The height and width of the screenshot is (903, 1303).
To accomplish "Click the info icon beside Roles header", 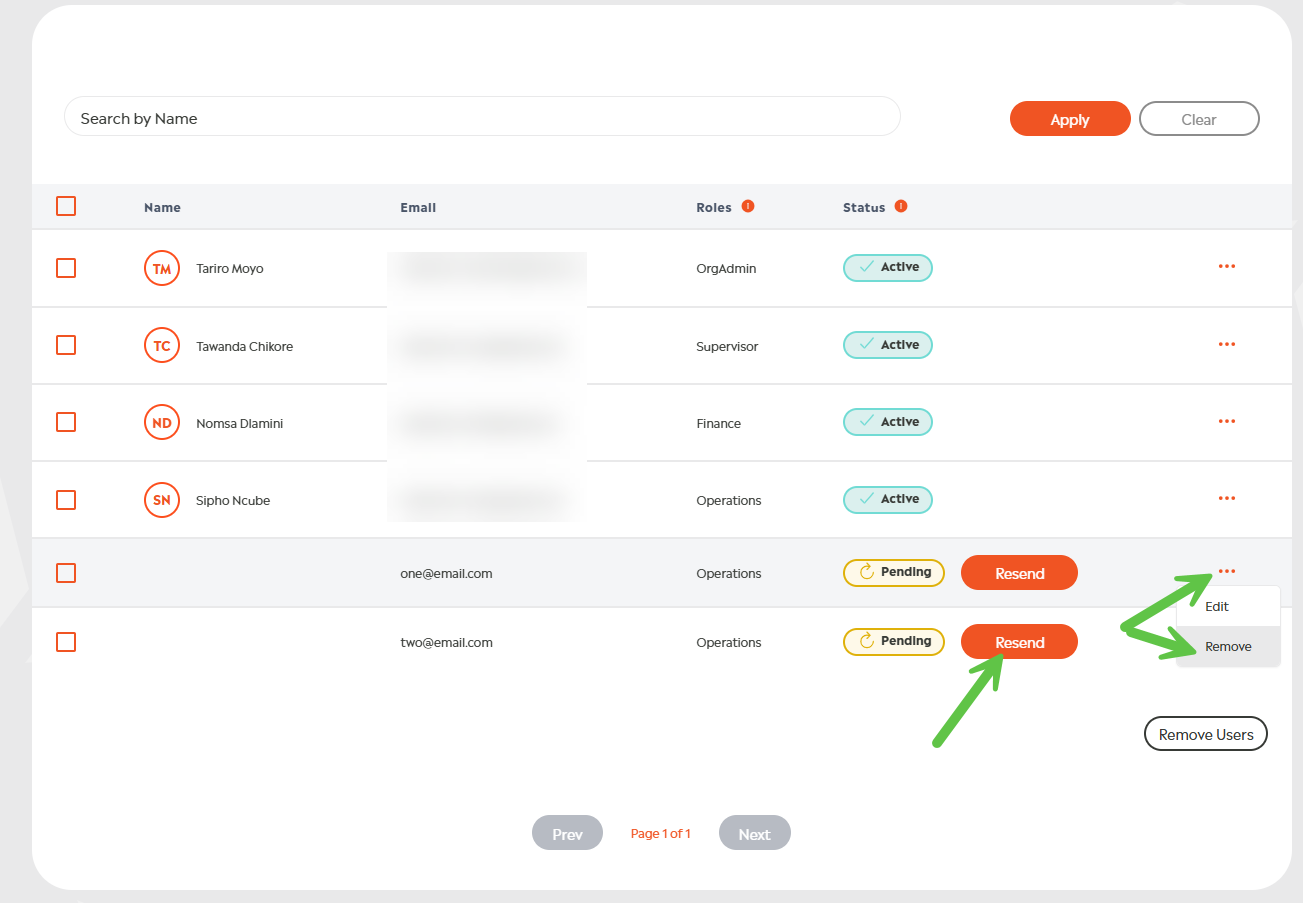I will point(748,207).
